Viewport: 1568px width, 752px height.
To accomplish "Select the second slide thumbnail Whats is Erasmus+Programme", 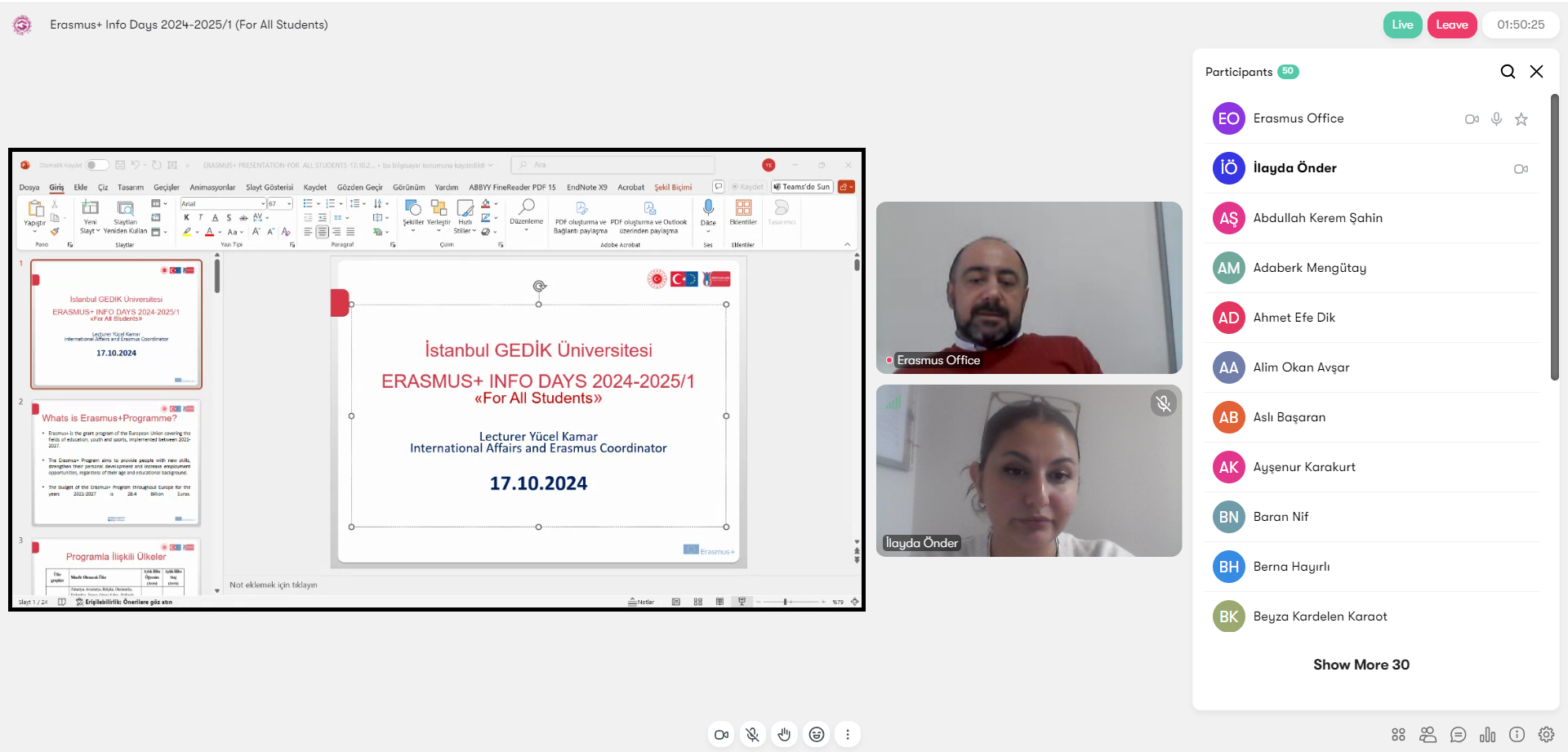I will point(116,462).
